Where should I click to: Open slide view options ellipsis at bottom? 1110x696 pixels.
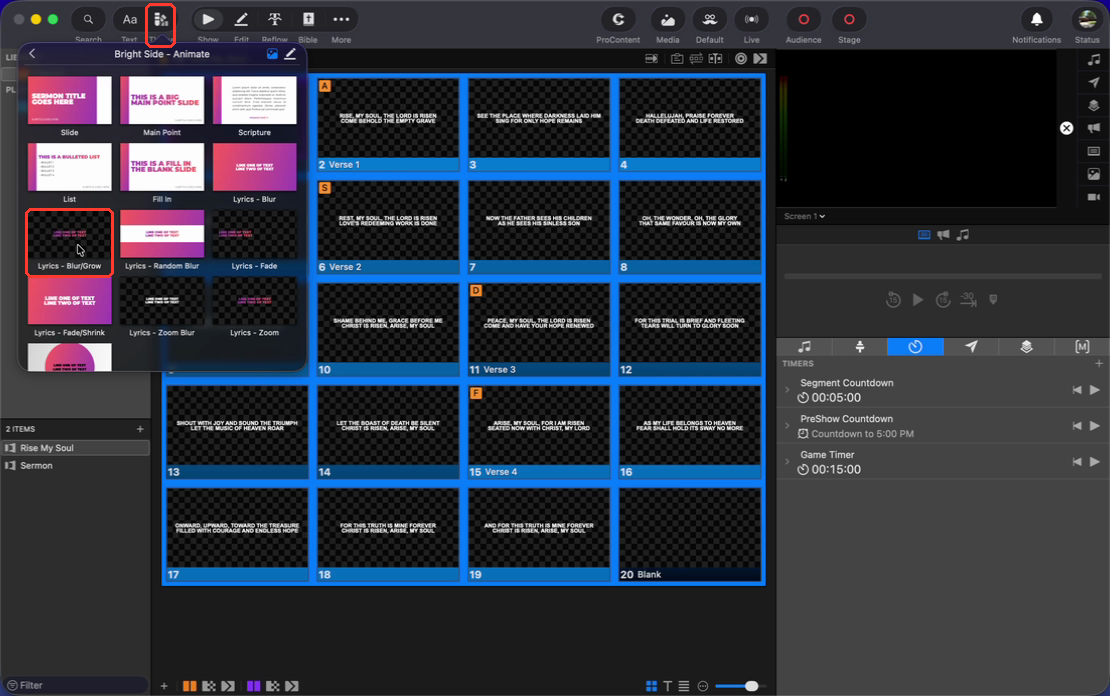703,686
